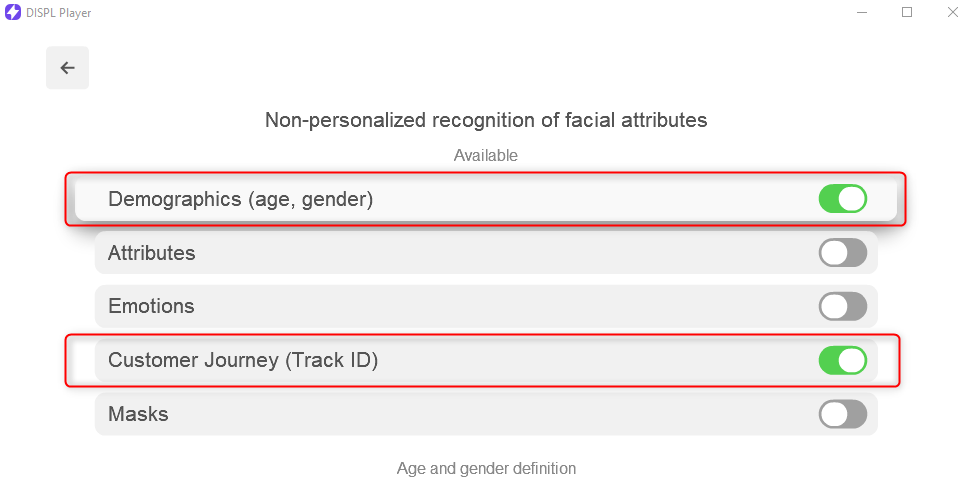Select the Attributes row label
Screen dimensions: 973x493
tap(151, 253)
